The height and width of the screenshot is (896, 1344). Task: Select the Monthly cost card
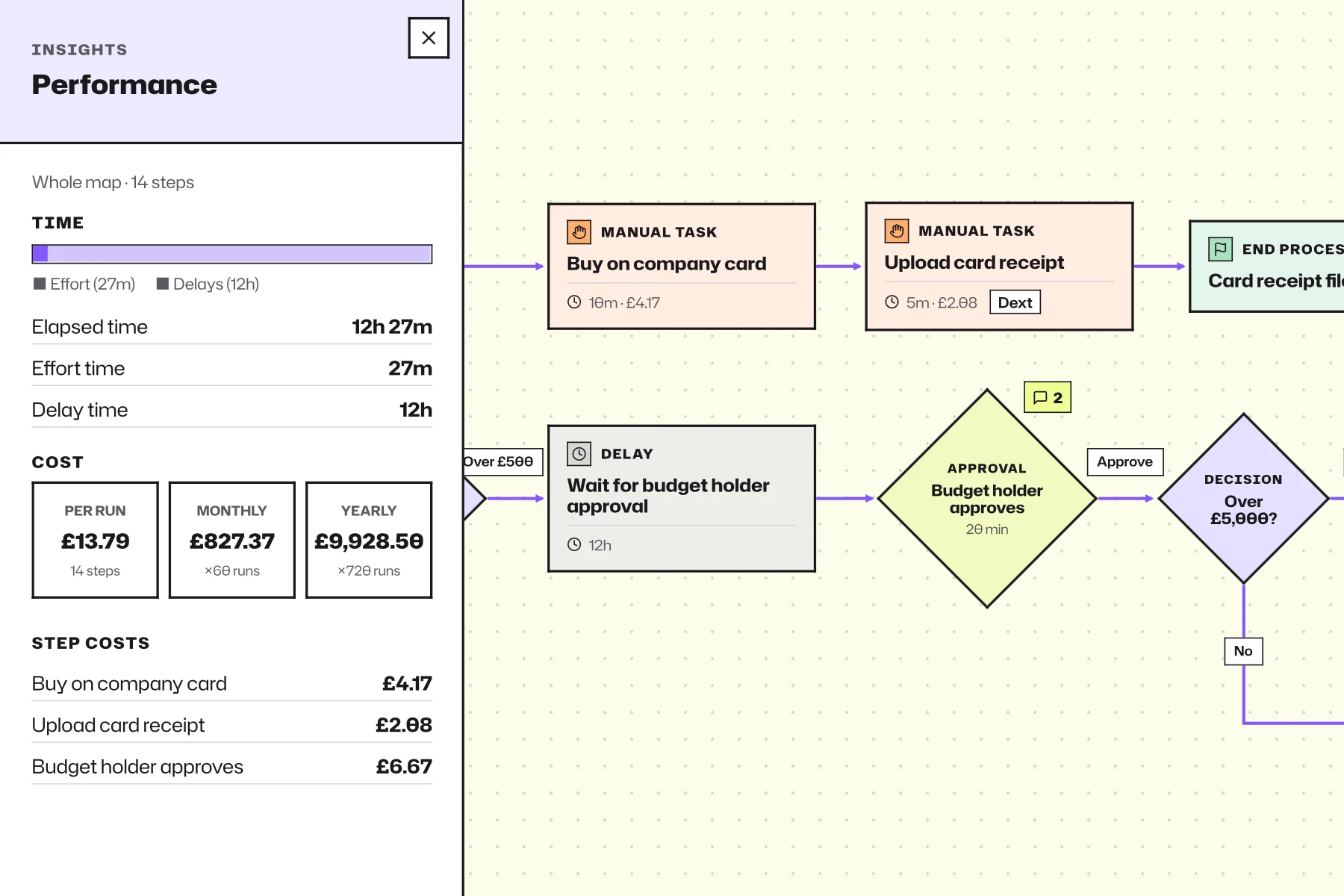(x=232, y=540)
